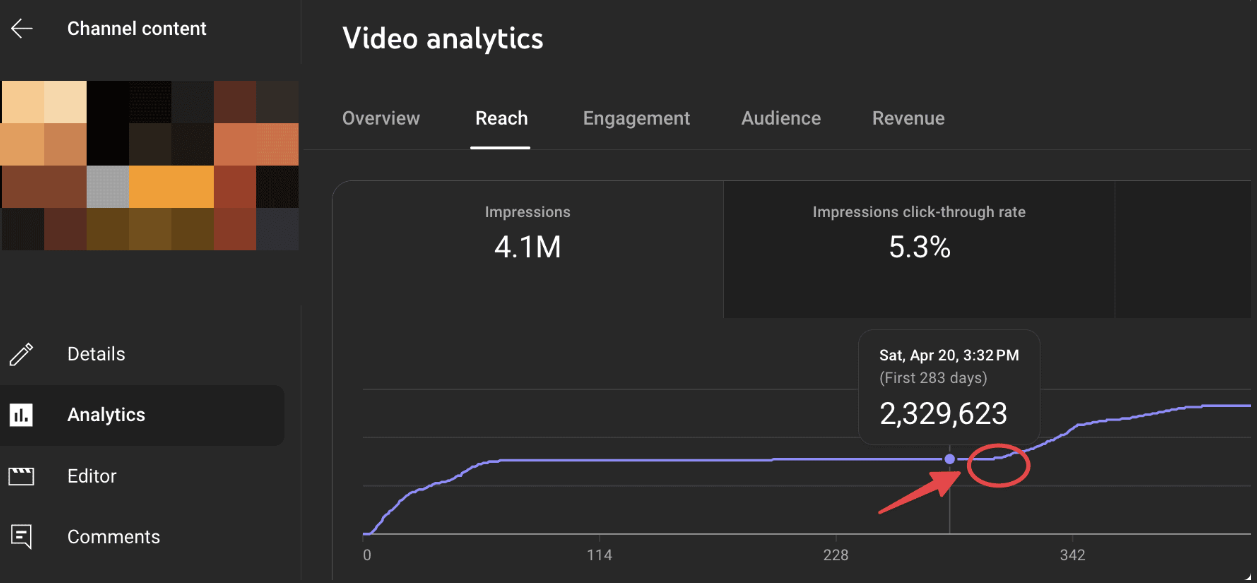This screenshot has width=1257, height=583.
Task: Select the Reach tab
Action: click(501, 118)
